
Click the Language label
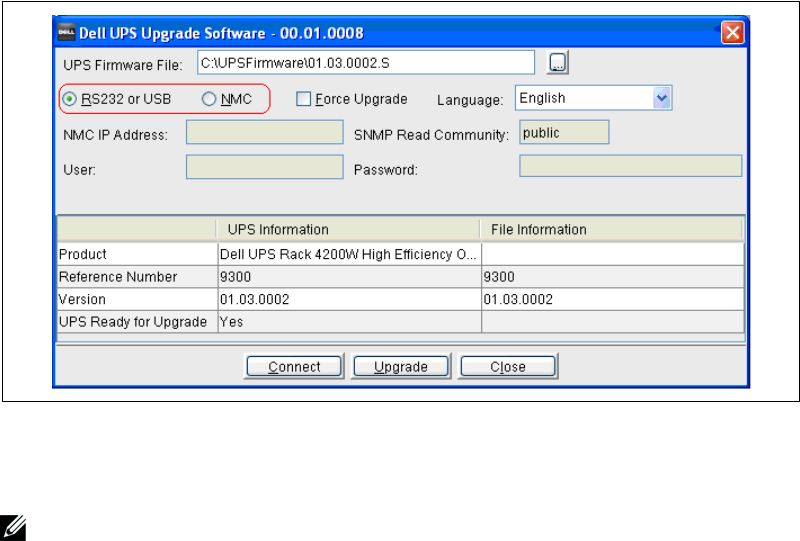coord(470,100)
